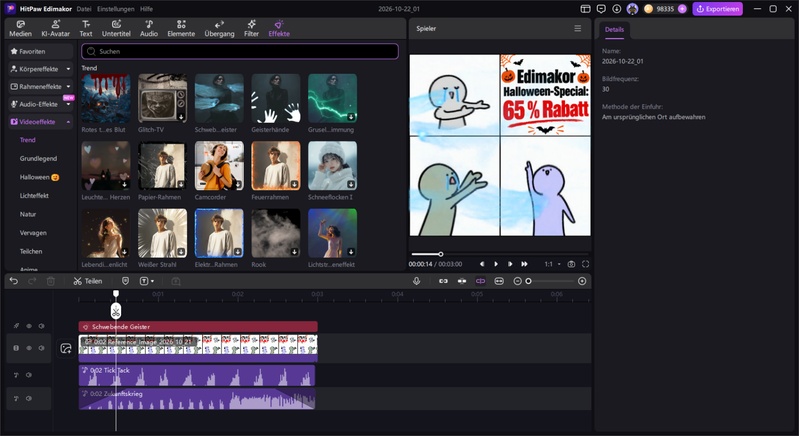Expand the Körpereffekte category

(x=40, y=69)
